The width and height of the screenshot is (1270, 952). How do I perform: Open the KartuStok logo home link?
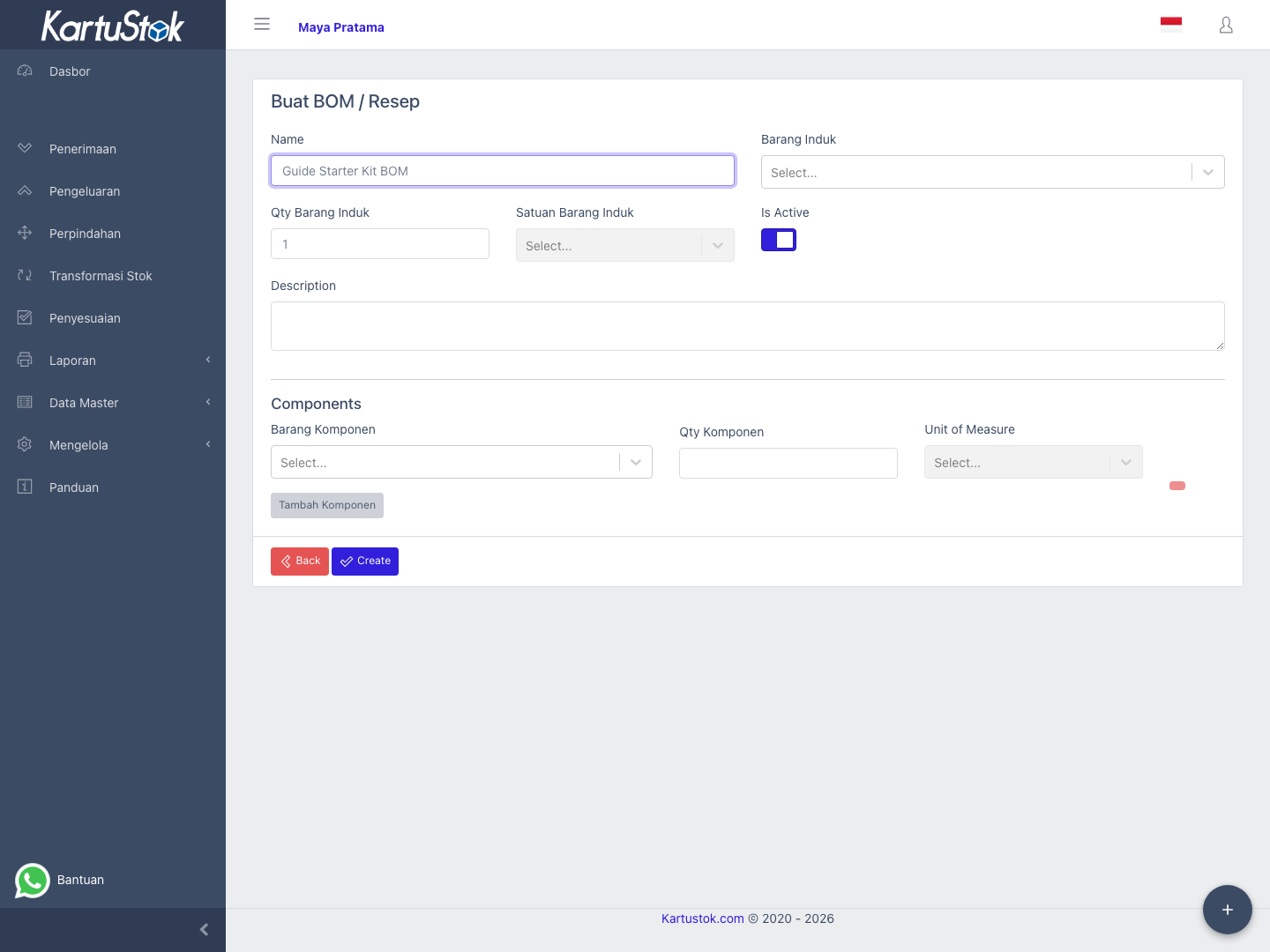[113, 26]
